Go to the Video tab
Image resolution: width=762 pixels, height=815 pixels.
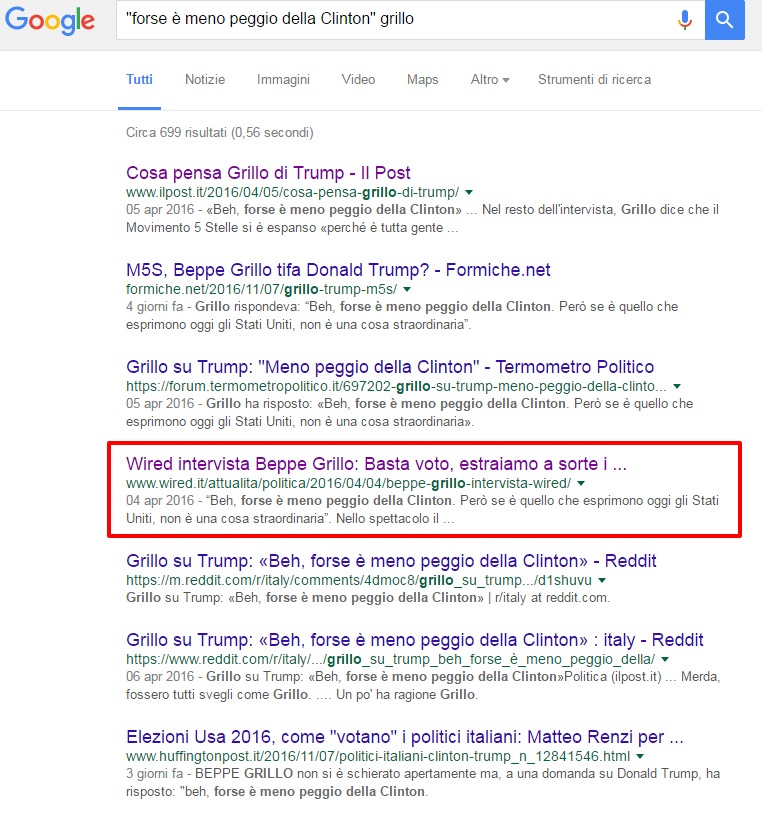pyautogui.click(x=358, y=80)
